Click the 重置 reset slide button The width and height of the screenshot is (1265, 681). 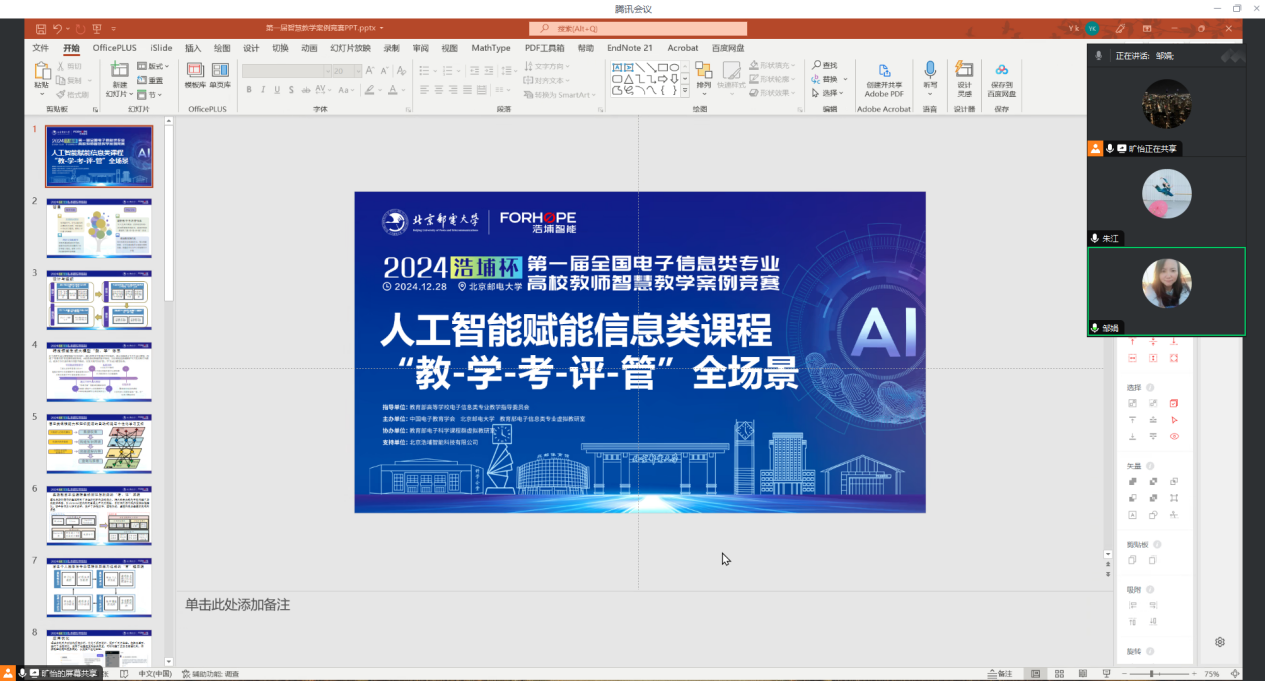tap(151, 80)
